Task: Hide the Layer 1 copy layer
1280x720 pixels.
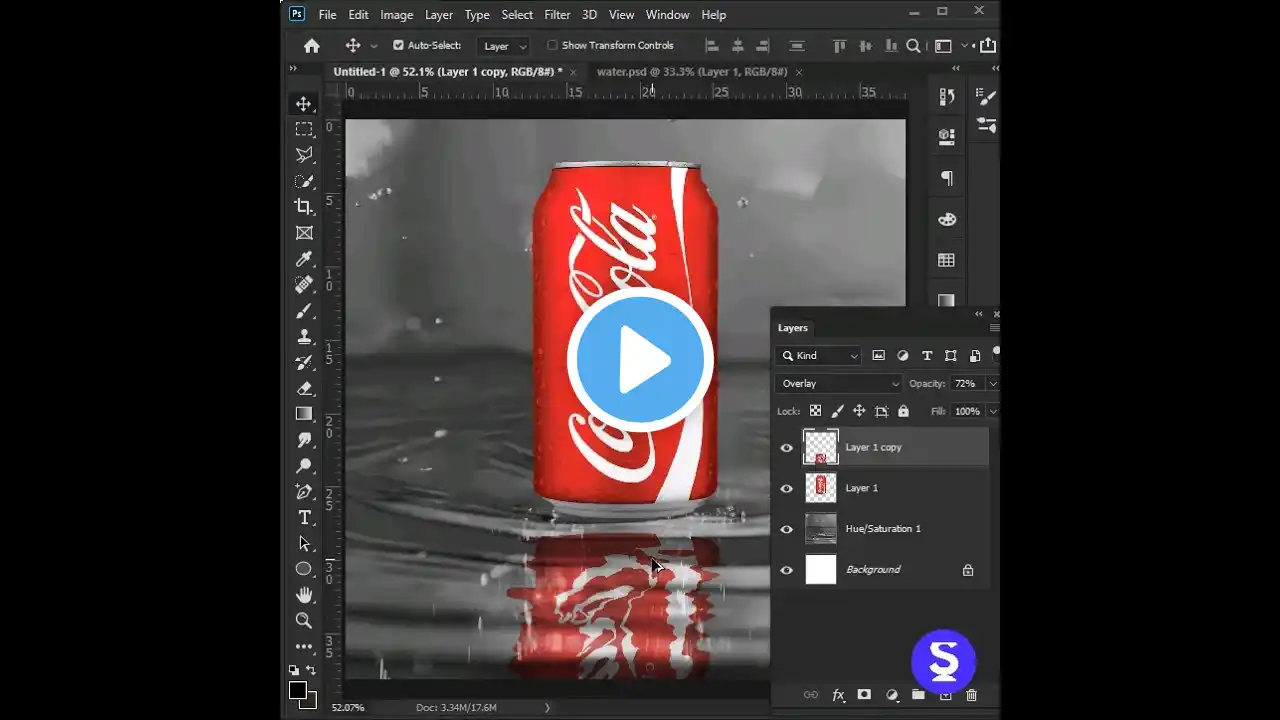Action: click(x=787, y=447)
